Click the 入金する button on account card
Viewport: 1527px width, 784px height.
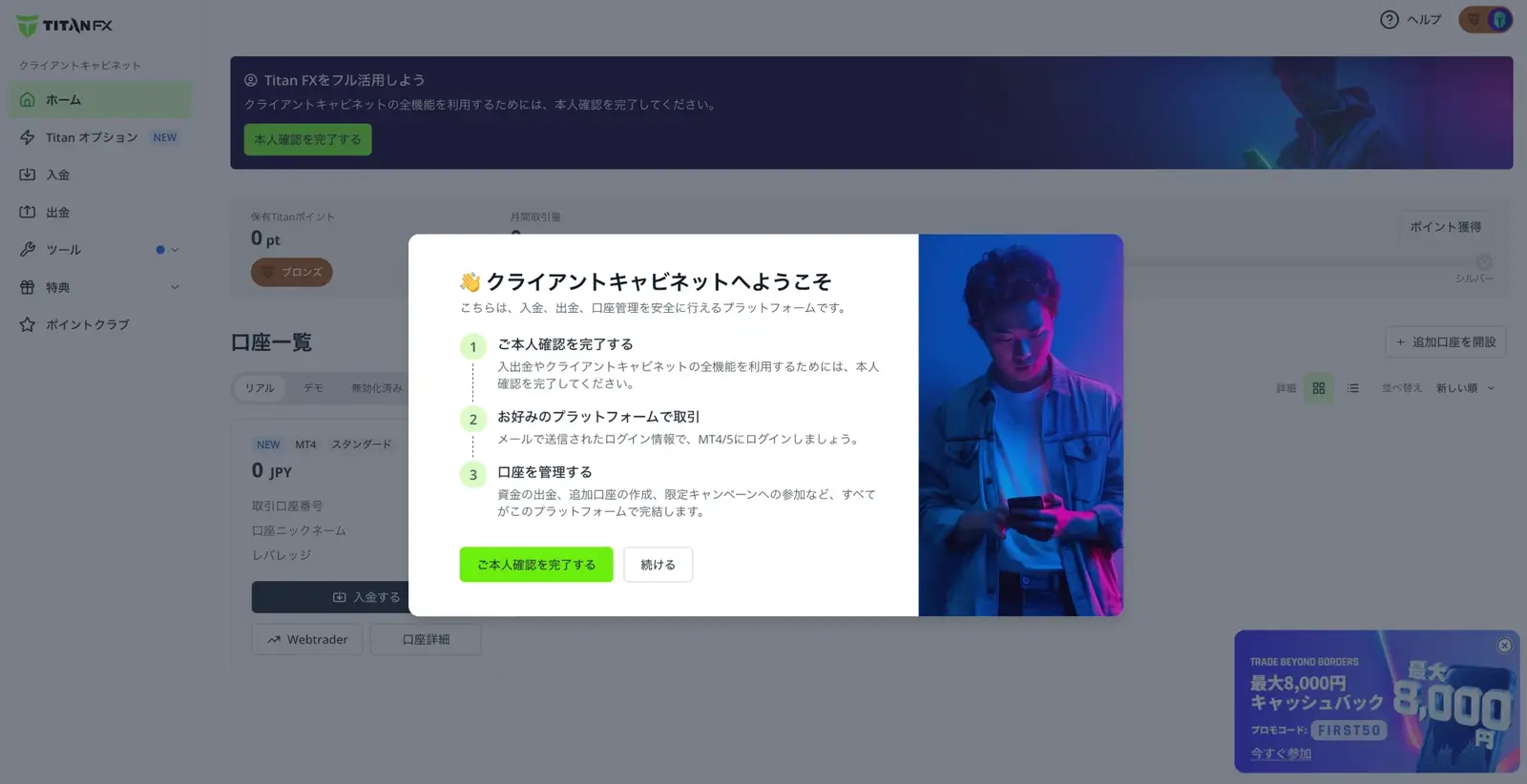point(330,597)
